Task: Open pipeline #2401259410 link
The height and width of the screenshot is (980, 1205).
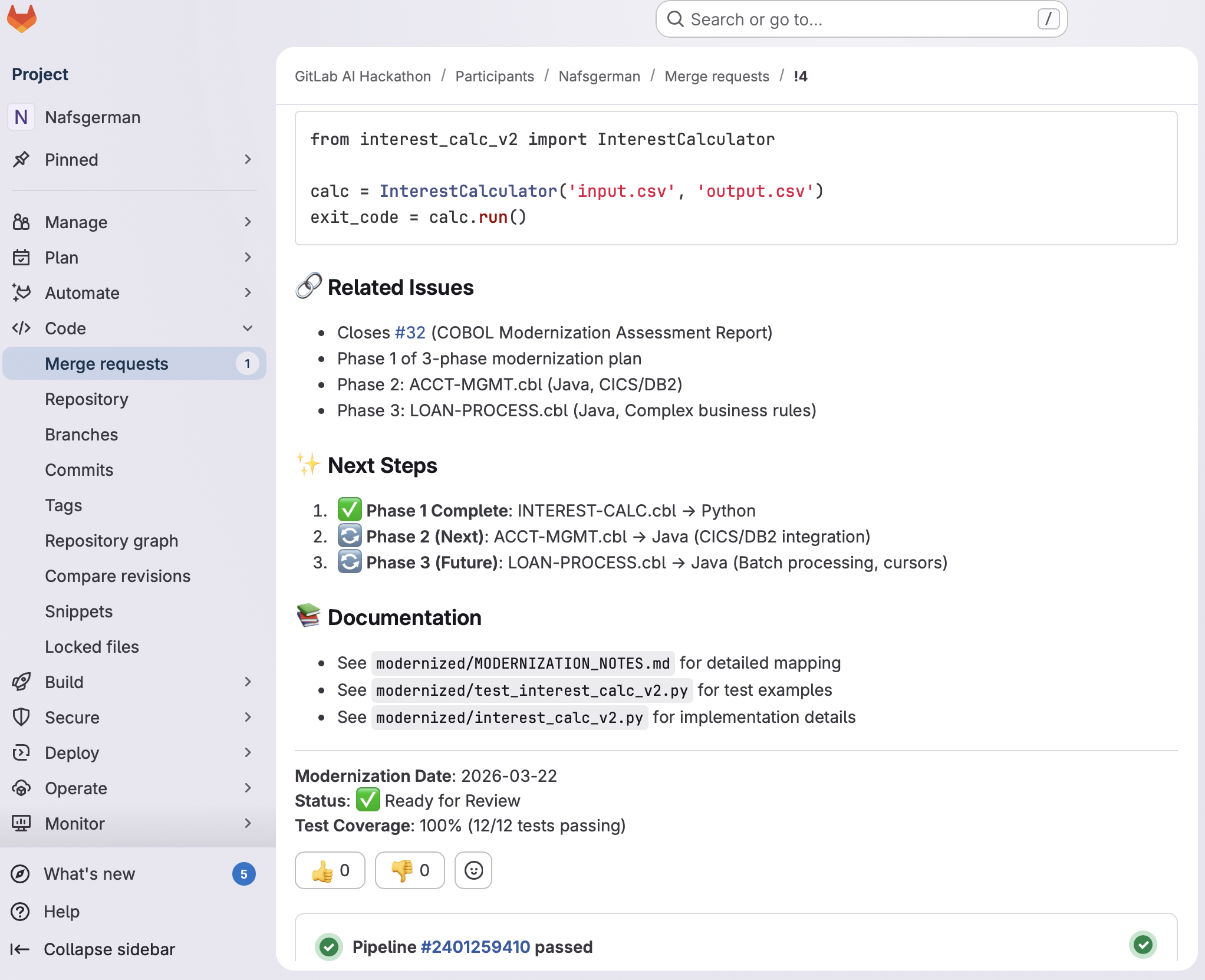Action: [x=475, y=947]
